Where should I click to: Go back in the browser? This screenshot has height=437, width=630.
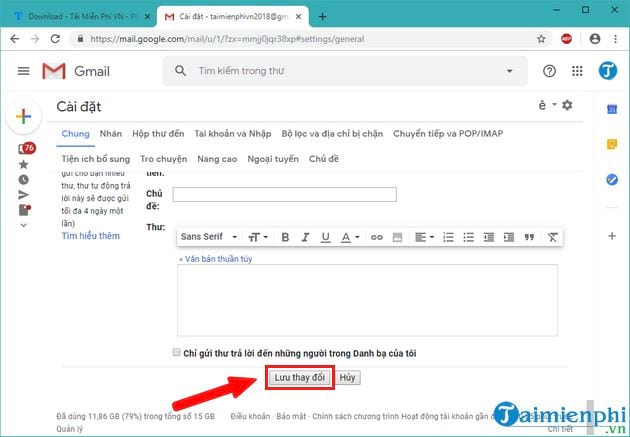coord(15,39)
